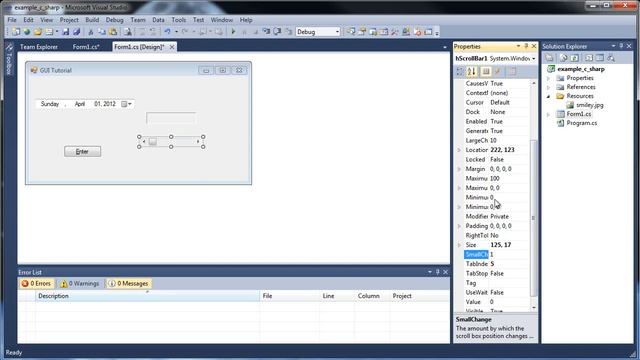Pin the Properties panel with auto-hide icon
This screenshot has width=640, height=360.
point(526,46)
